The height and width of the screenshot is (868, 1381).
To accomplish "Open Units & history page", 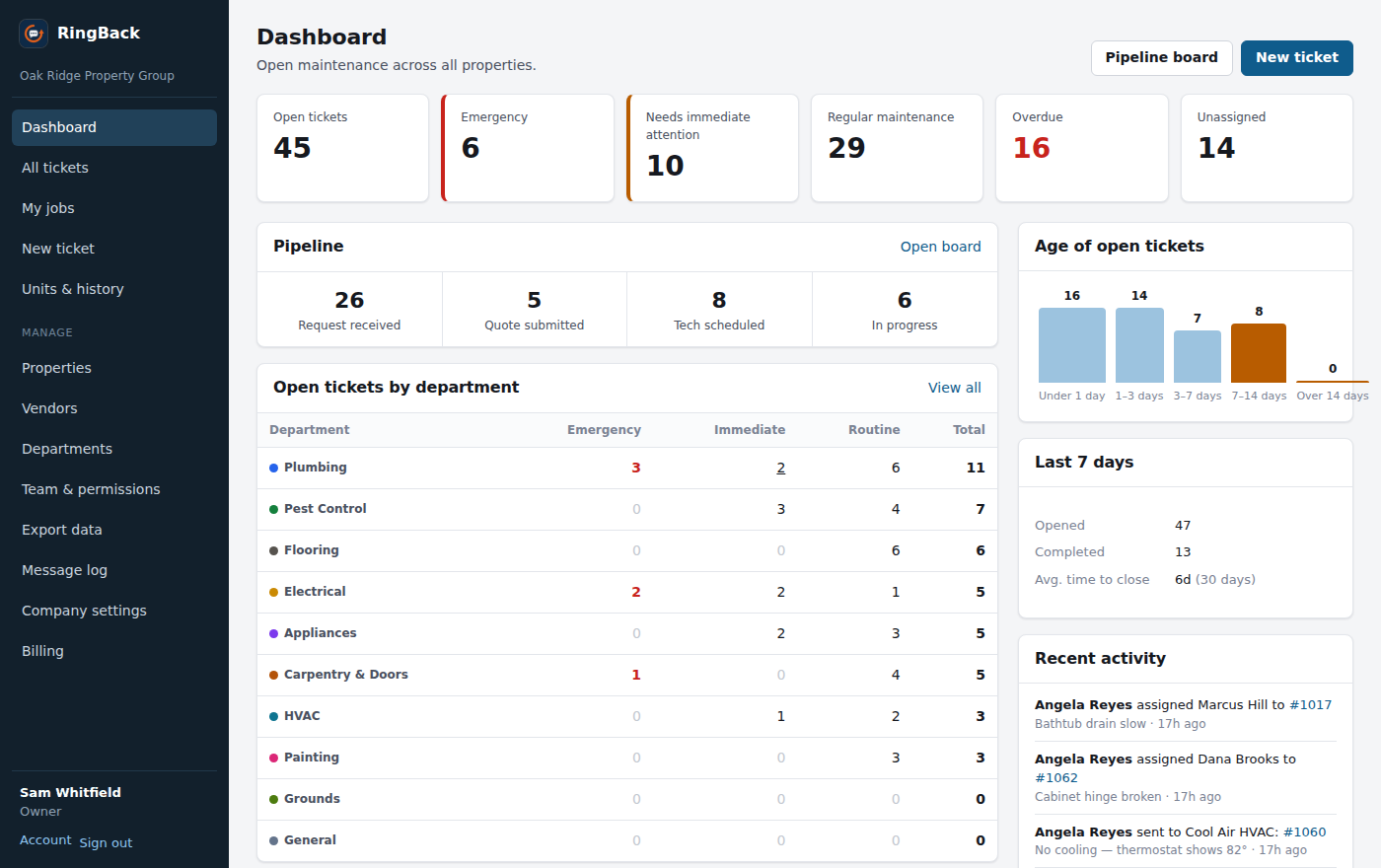I will (x=114, y=289).
